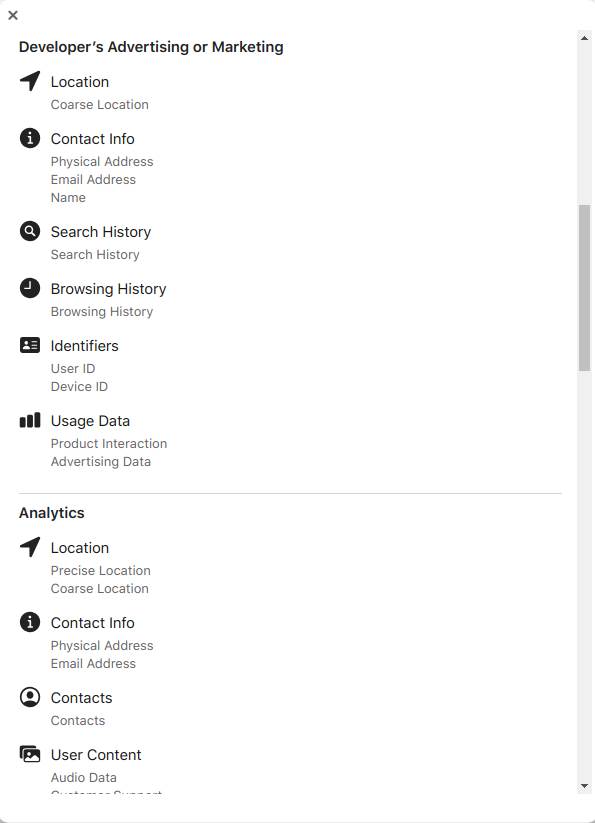Select the Device ID item under Identifiers

tap(81, 386)
